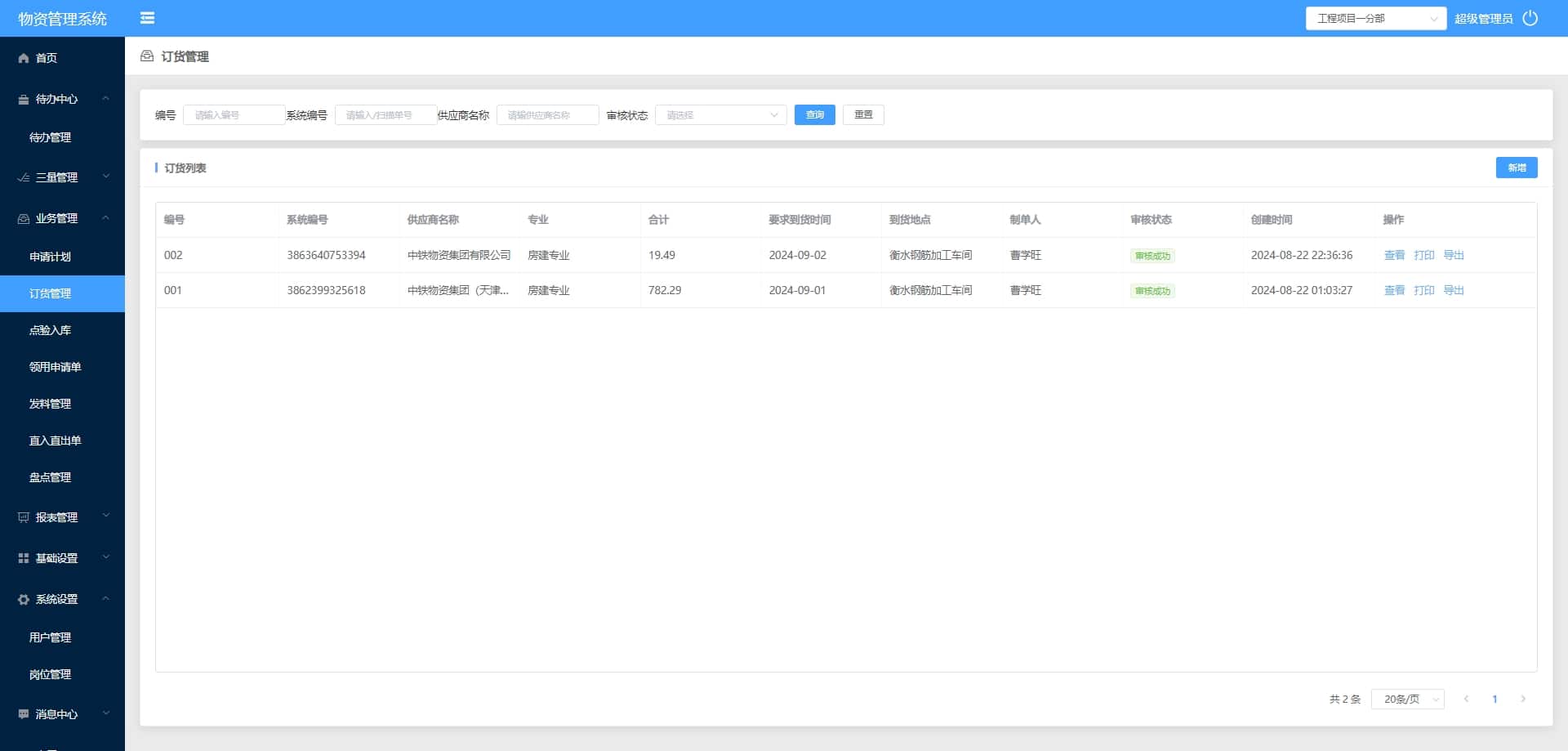
Task: Click system number 3862399325618
Action: [x=326, y=290]
